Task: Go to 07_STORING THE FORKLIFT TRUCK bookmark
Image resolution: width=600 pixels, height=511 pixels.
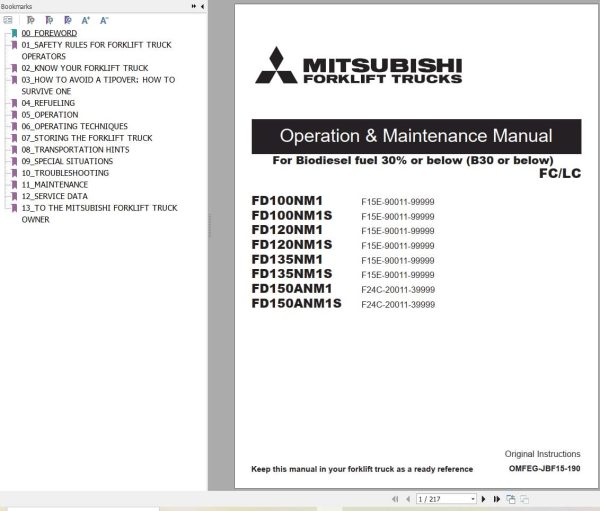Action: 87,138
